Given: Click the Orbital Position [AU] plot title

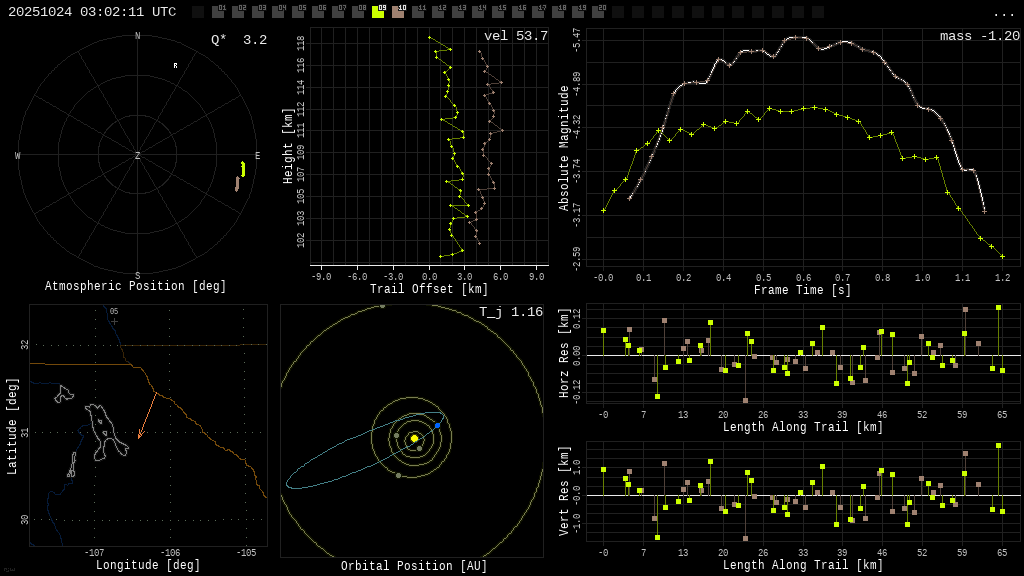Looking at the screenshot, I should [x=411, y=567].
